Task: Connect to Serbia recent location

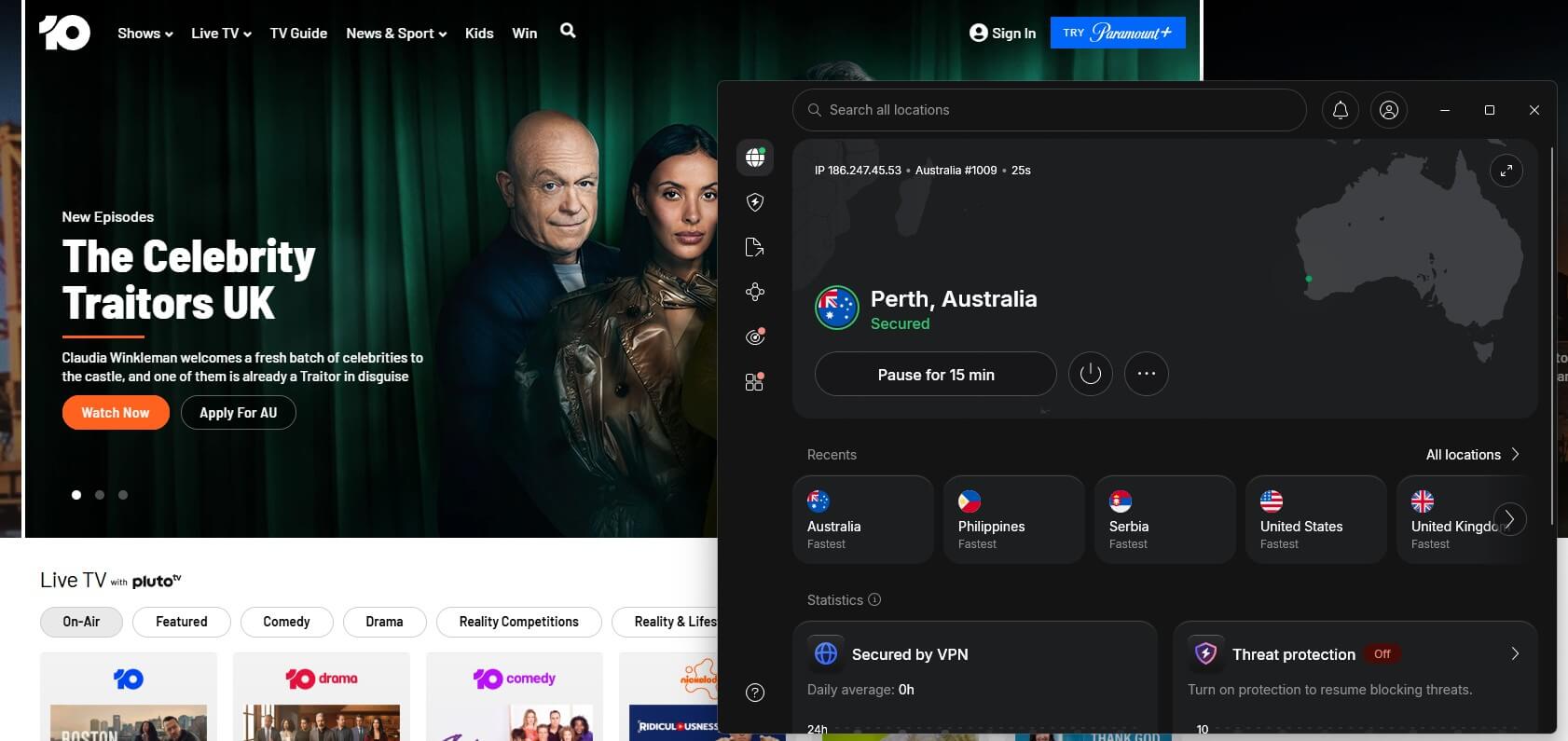Action: [x=1165, y=519]
